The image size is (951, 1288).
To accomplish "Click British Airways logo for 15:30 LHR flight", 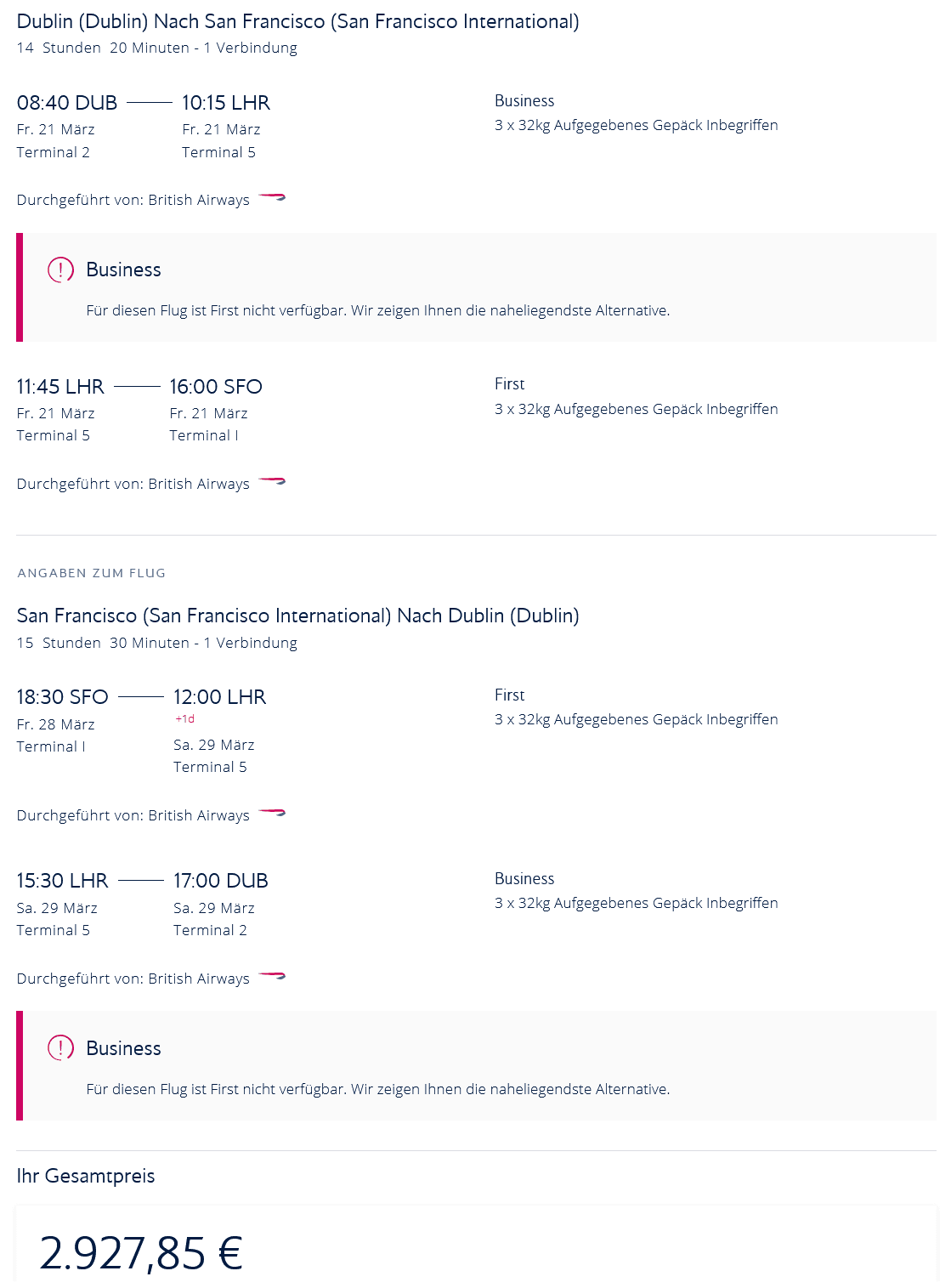I will [272, 977].
